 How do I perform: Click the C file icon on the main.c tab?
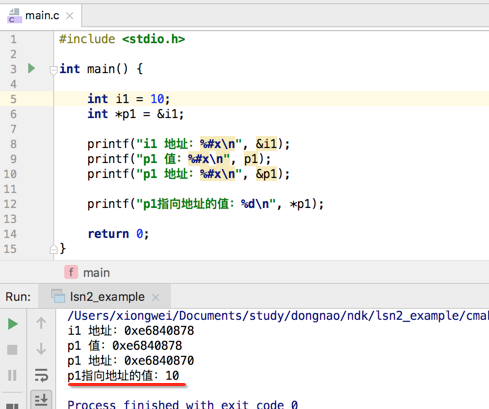click(x=14, y=16)
